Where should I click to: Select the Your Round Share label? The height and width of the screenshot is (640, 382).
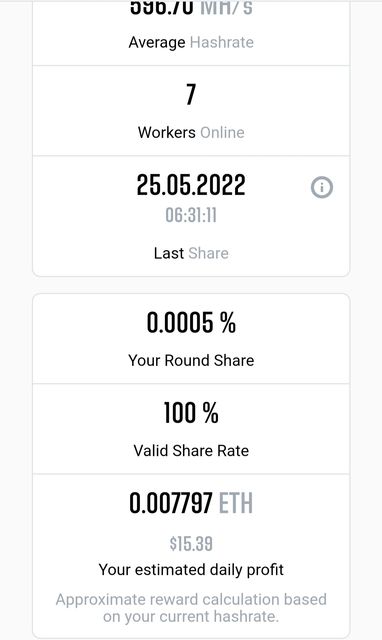tap(191, 360)
